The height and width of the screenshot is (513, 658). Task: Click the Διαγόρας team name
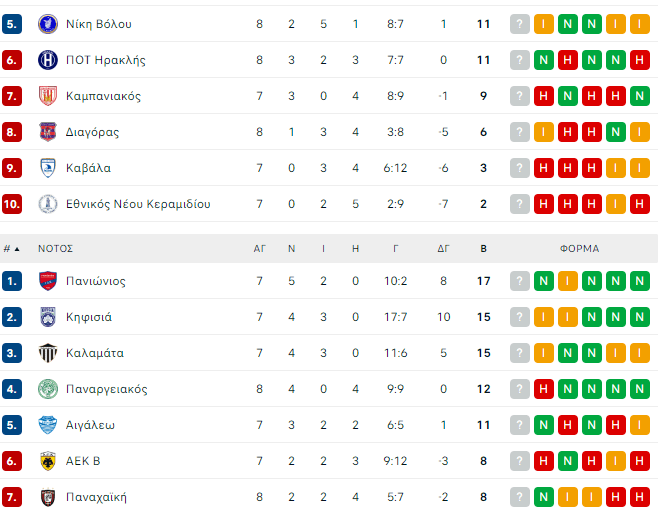click(93, 132)
